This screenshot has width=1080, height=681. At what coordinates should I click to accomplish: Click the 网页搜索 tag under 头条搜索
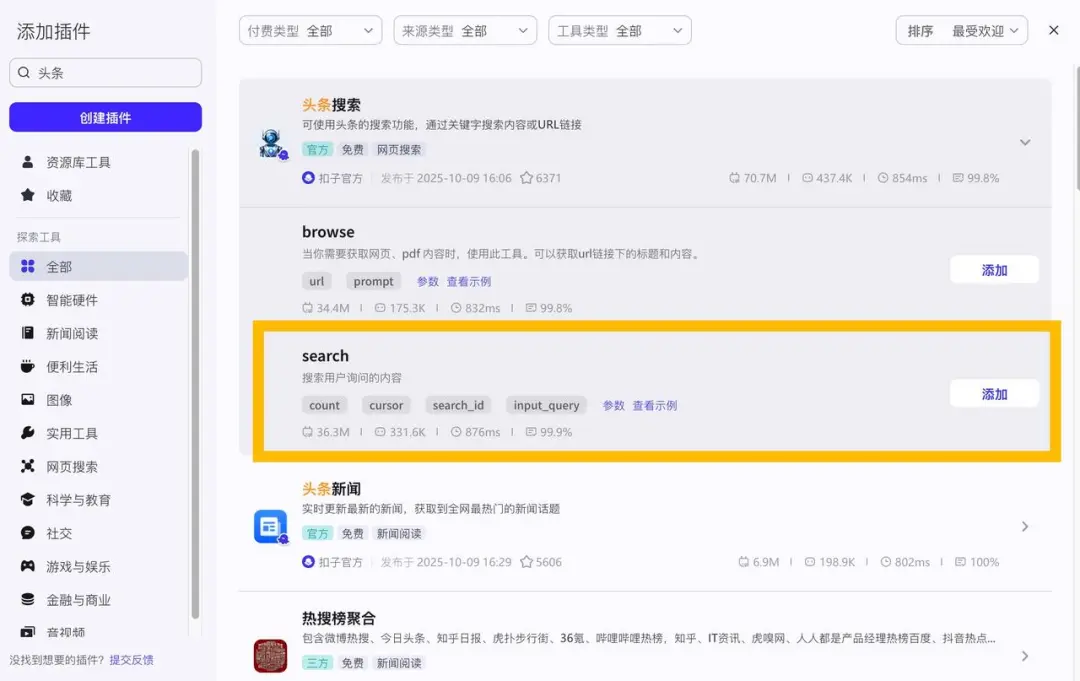(399, 149)
